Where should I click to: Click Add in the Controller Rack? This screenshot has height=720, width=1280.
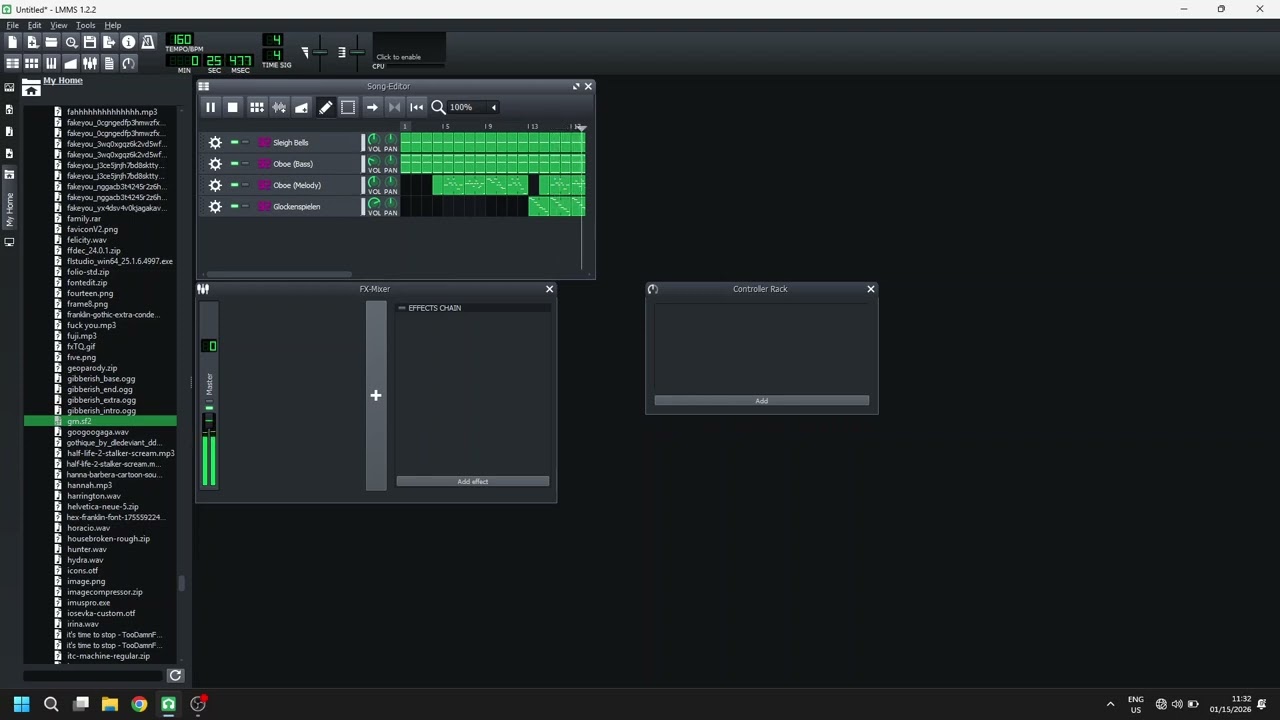click(762, 401)
